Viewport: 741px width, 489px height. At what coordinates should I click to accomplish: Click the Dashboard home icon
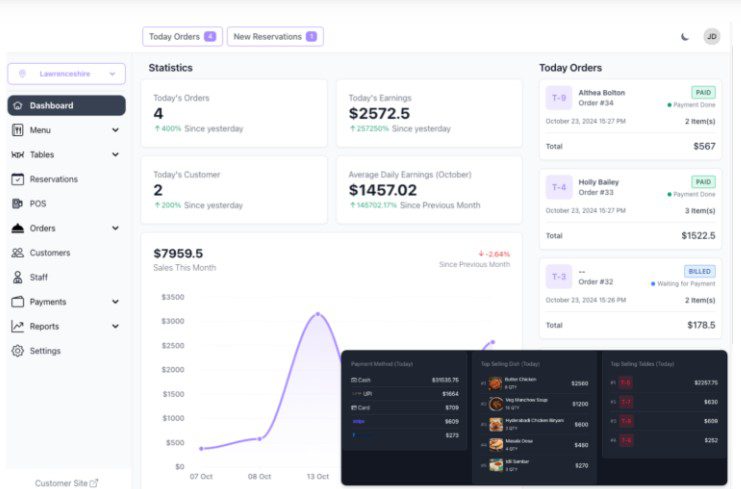point(18,106)
